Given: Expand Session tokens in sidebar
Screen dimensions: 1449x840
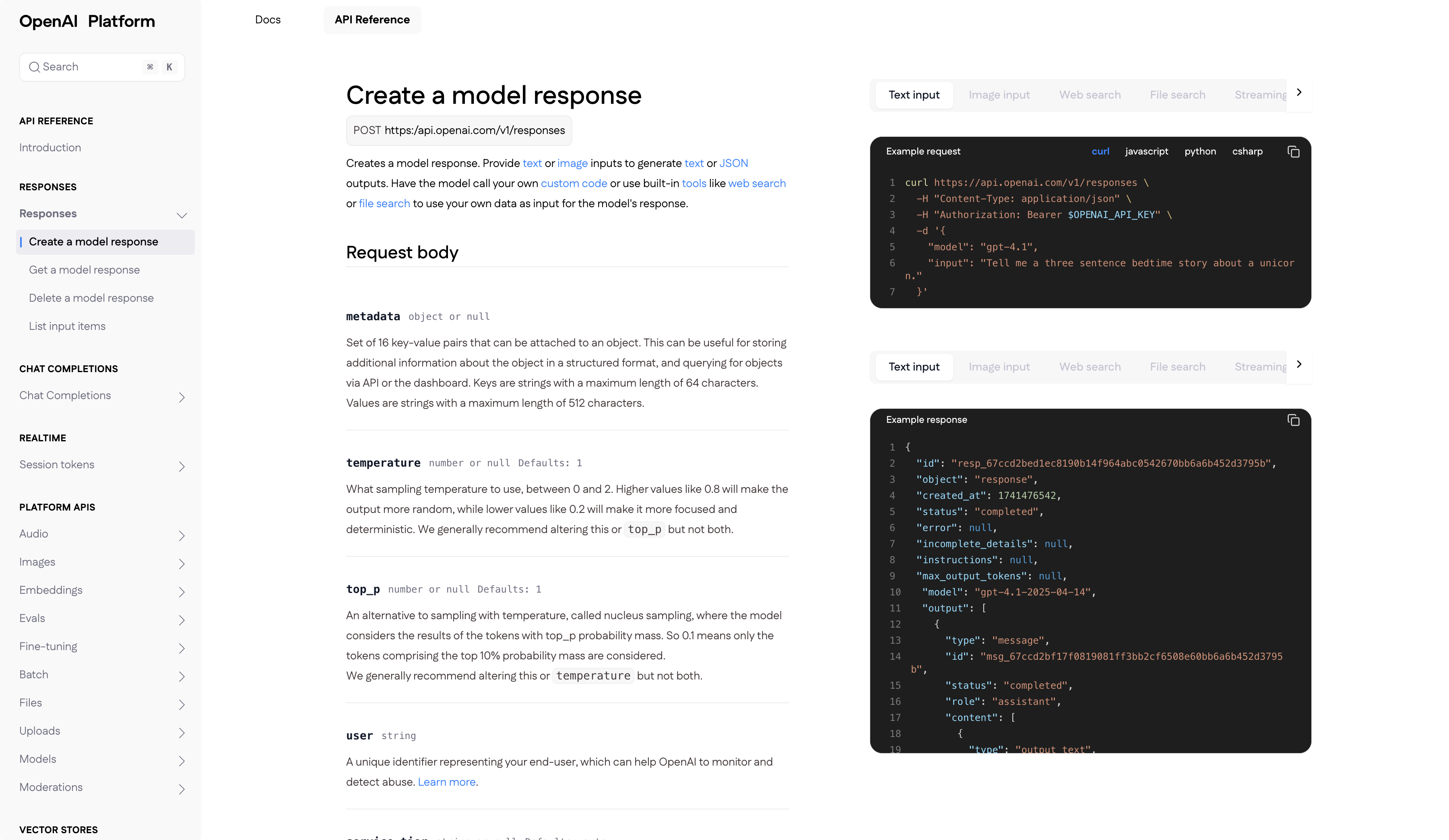Looking at the screenshot, I should 182,466.
